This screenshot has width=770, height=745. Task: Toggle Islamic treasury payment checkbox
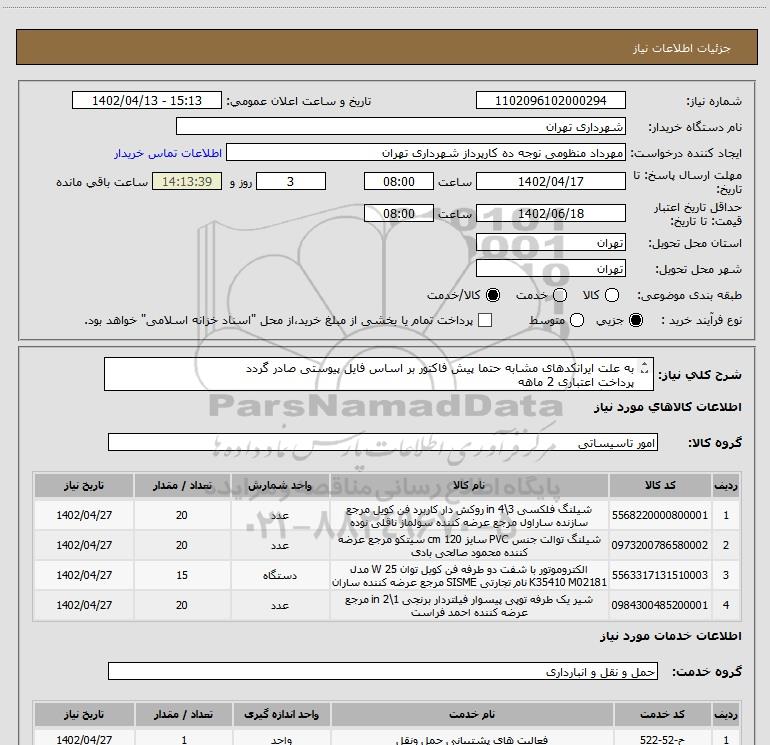pos(485,320)
